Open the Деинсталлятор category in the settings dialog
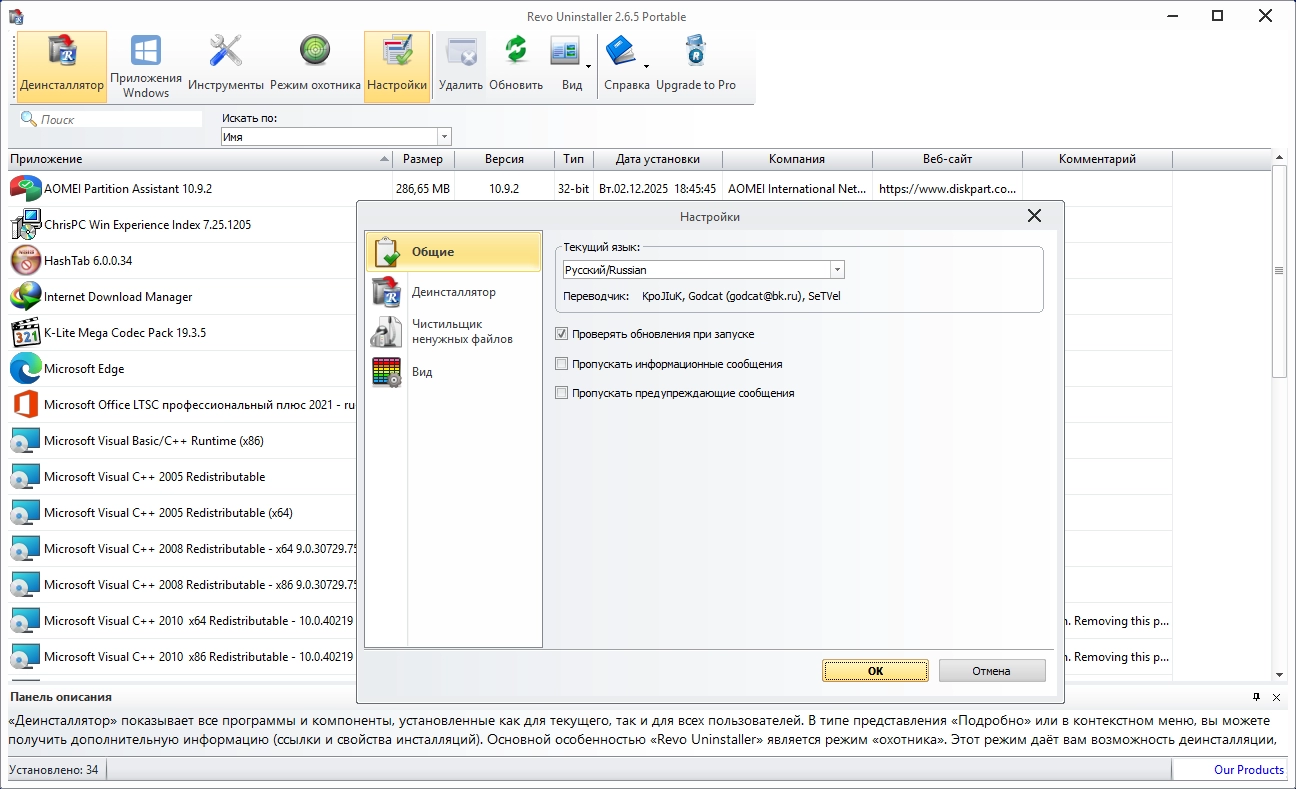The width and height of the screenshot is (1296, 789). 454,292
